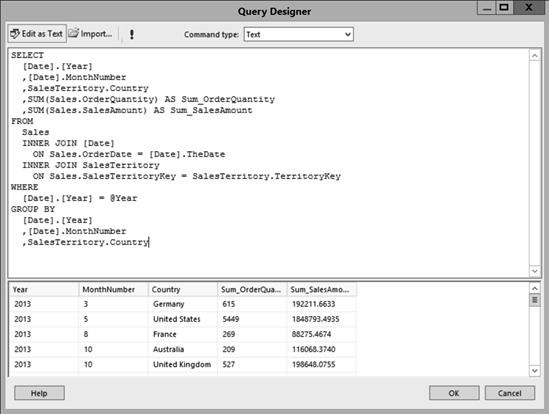Click the Sum_OrderQuantity alias in query
The height and width of the screenshot is (414, 549).
point(228,99)
